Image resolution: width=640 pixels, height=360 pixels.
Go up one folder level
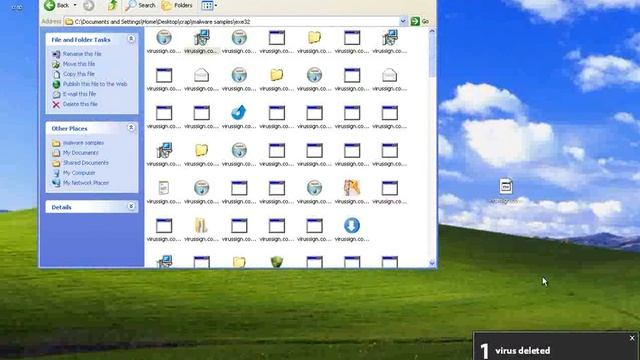point(113,5)
